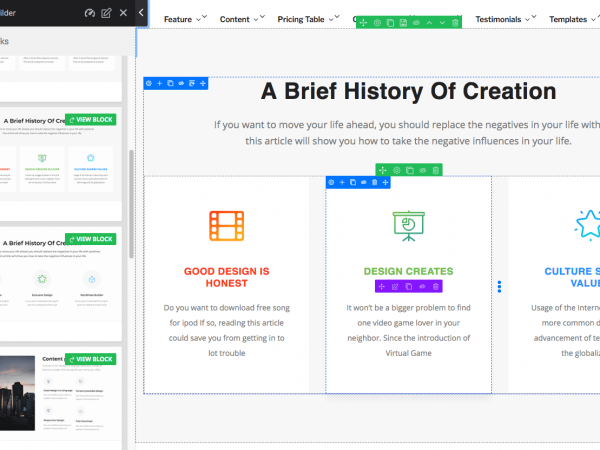This screenshot has width=600, height=450.
Task: Open the Templates menu
Action: [x=574, y=19]
